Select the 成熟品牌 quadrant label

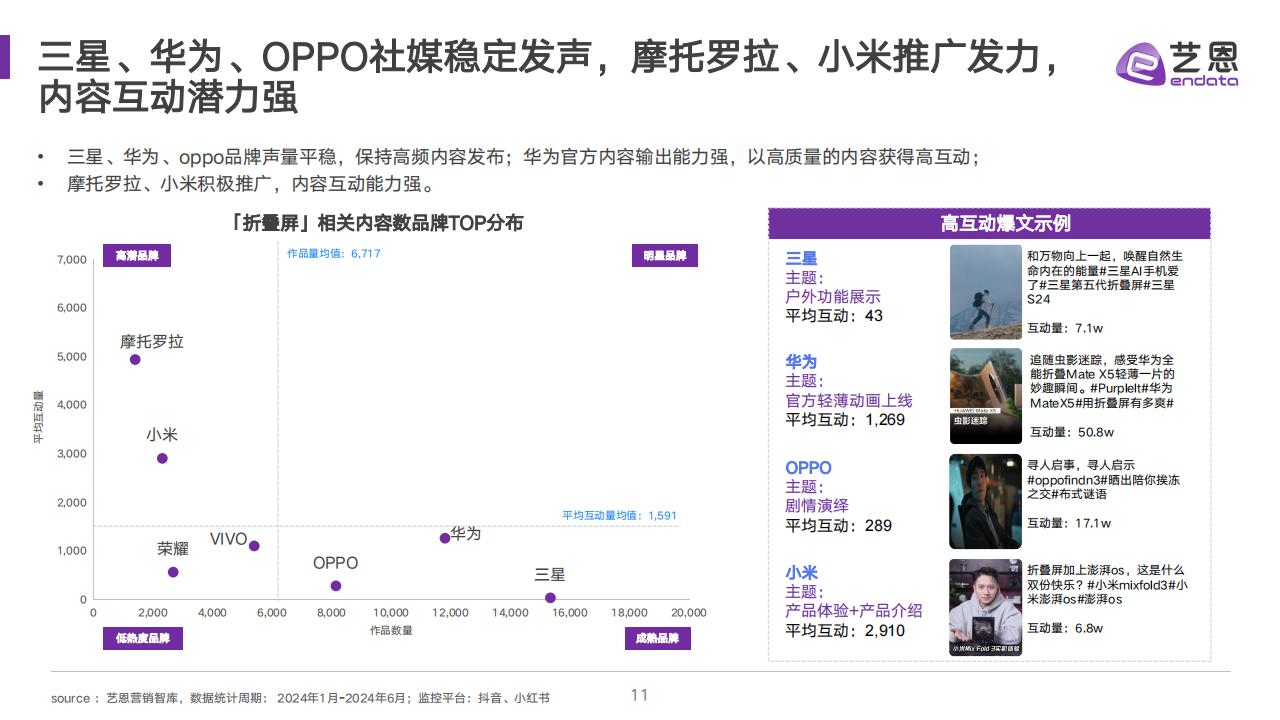(x=657, y=639)
